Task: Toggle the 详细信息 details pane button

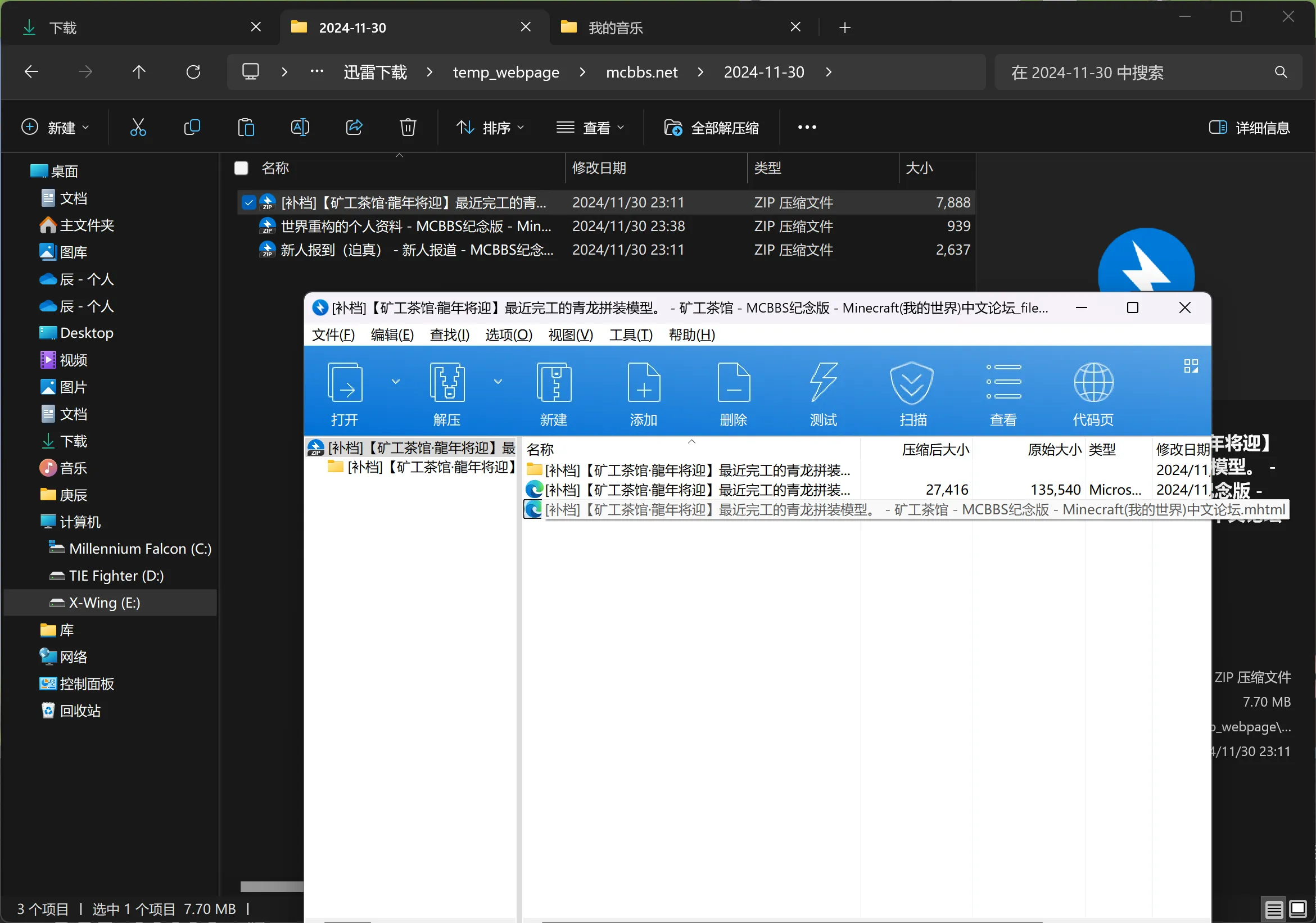Action: click(x=1249, y=127)
